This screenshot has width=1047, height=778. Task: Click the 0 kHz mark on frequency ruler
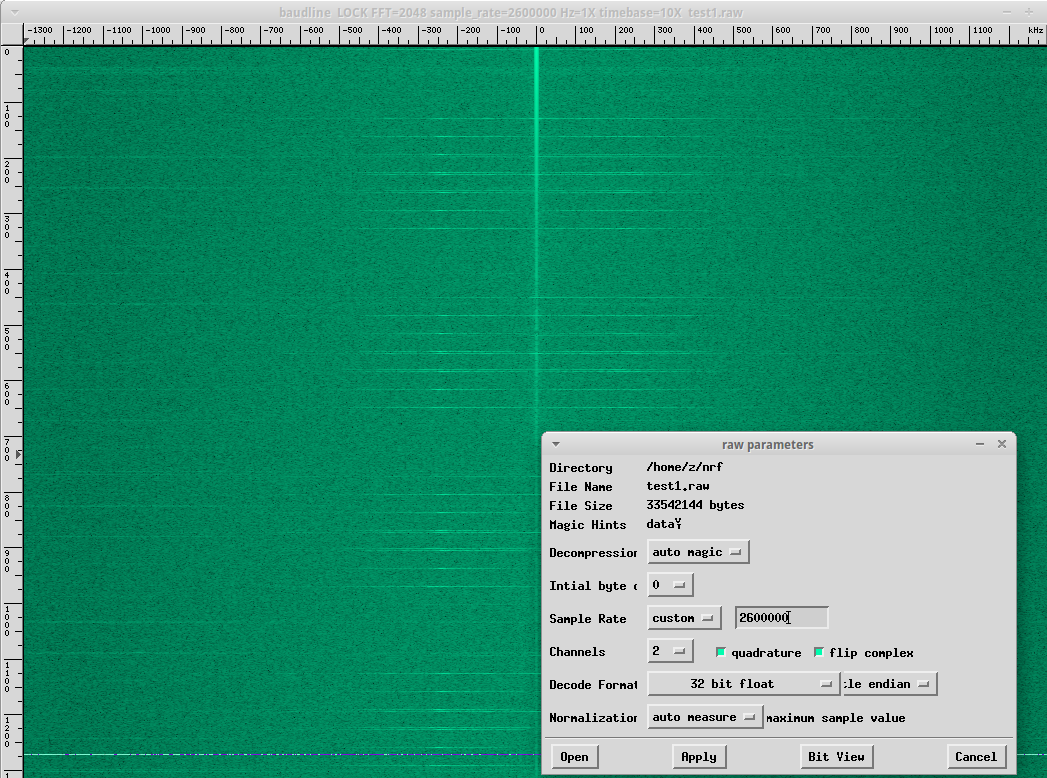[x=541, y=31]
